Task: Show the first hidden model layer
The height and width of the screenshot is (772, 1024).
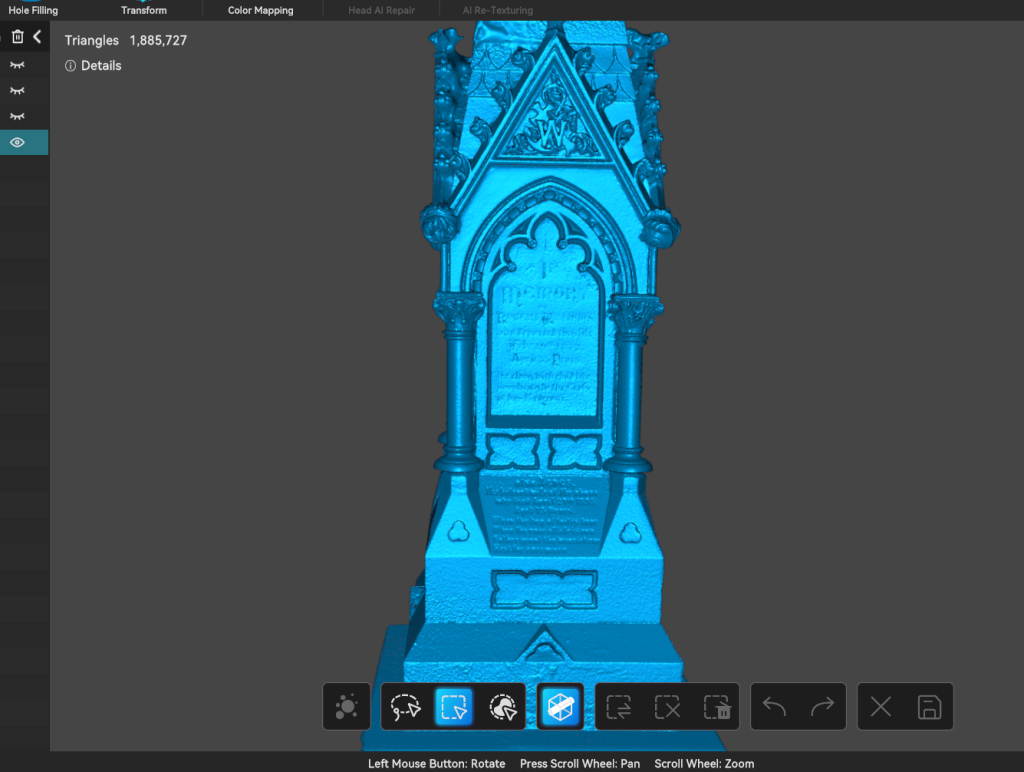Action: (17, 65)
